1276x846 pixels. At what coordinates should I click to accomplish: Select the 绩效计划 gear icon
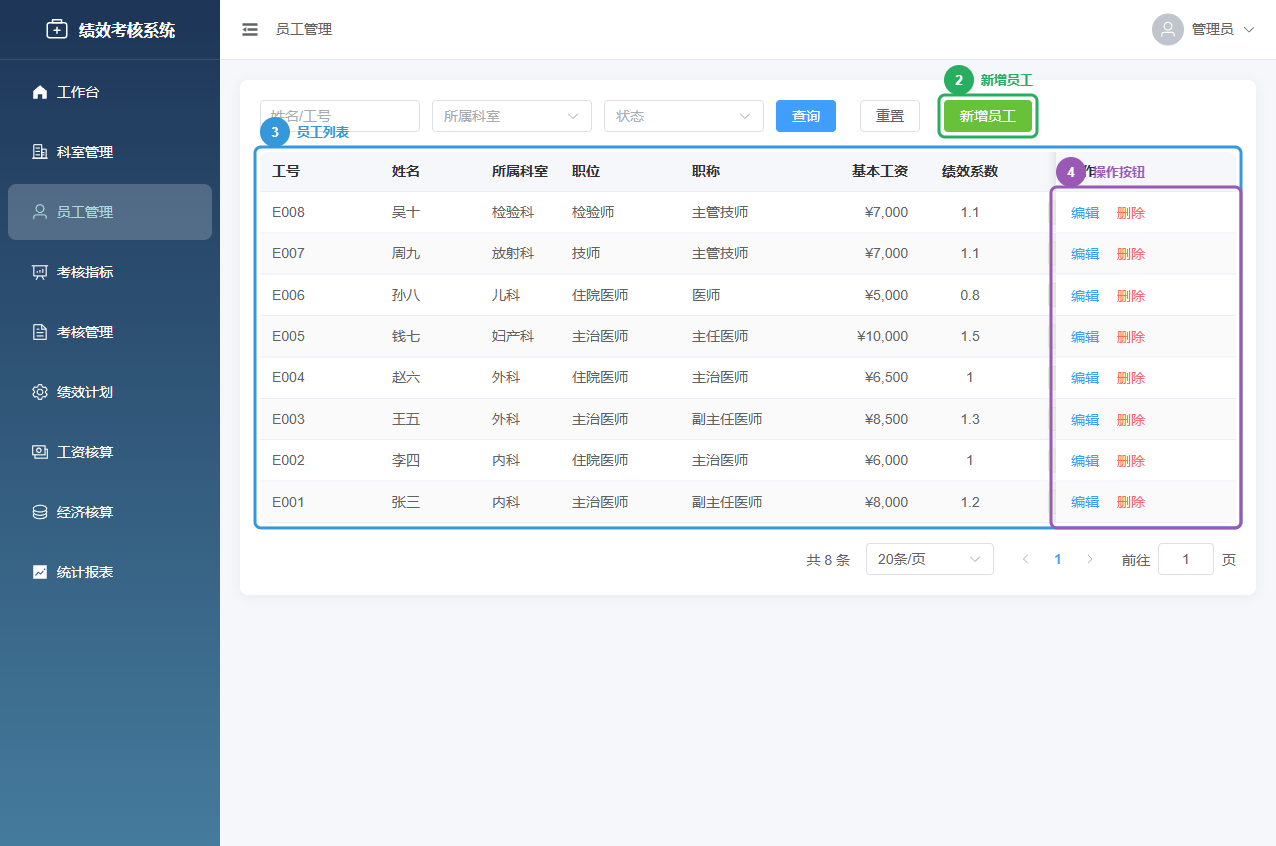point(40,391)
